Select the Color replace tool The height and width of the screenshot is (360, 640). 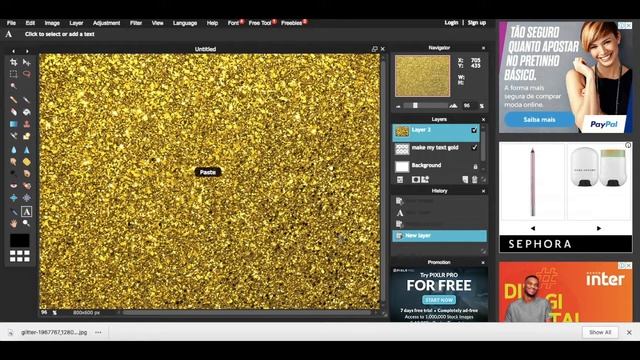13,136
